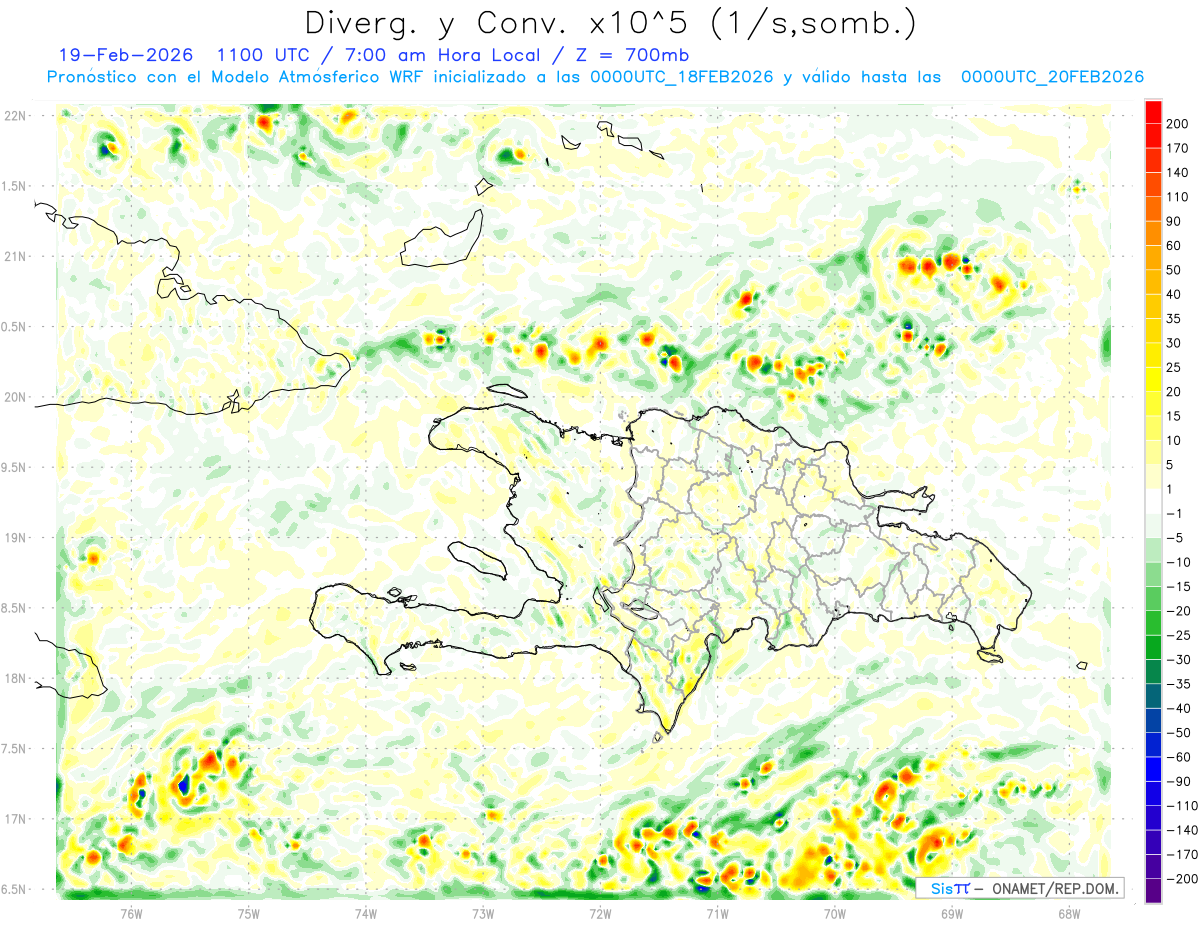The height and width of the screenshot is (927, 1200).
Task: Click the -20 color scale label
Action: [1179, 610]
